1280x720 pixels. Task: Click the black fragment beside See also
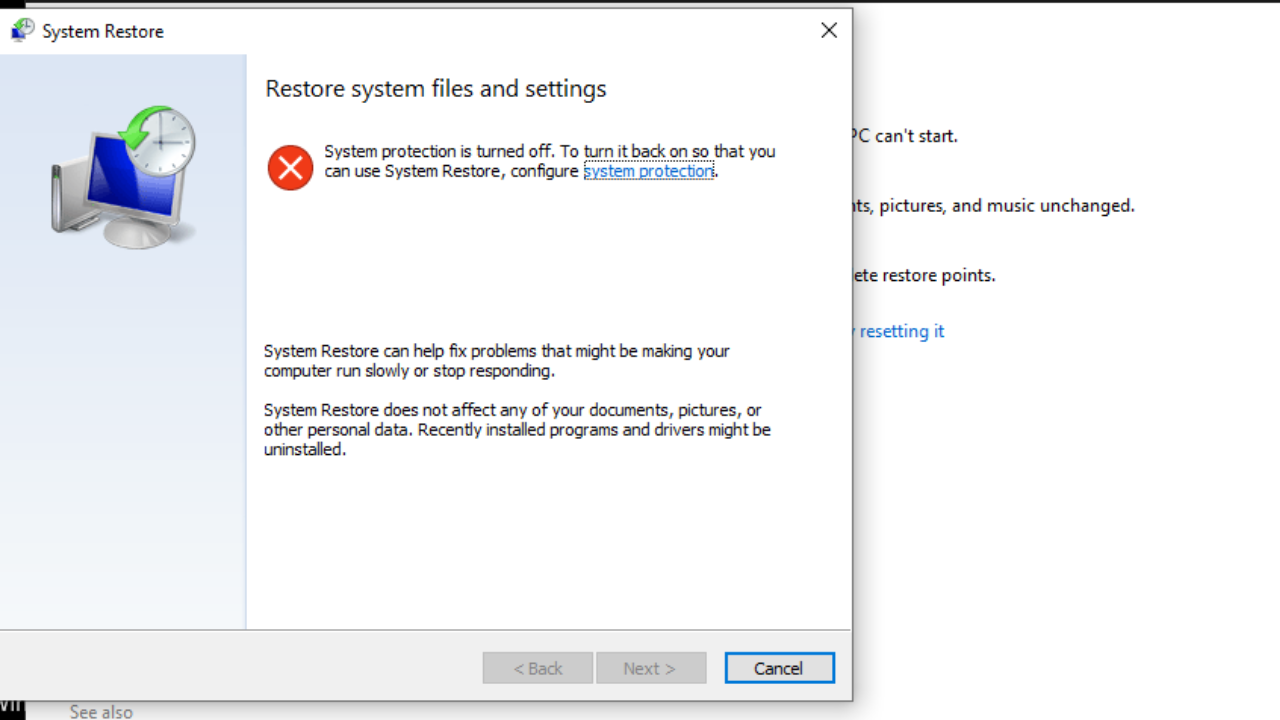tap(12, 705)
